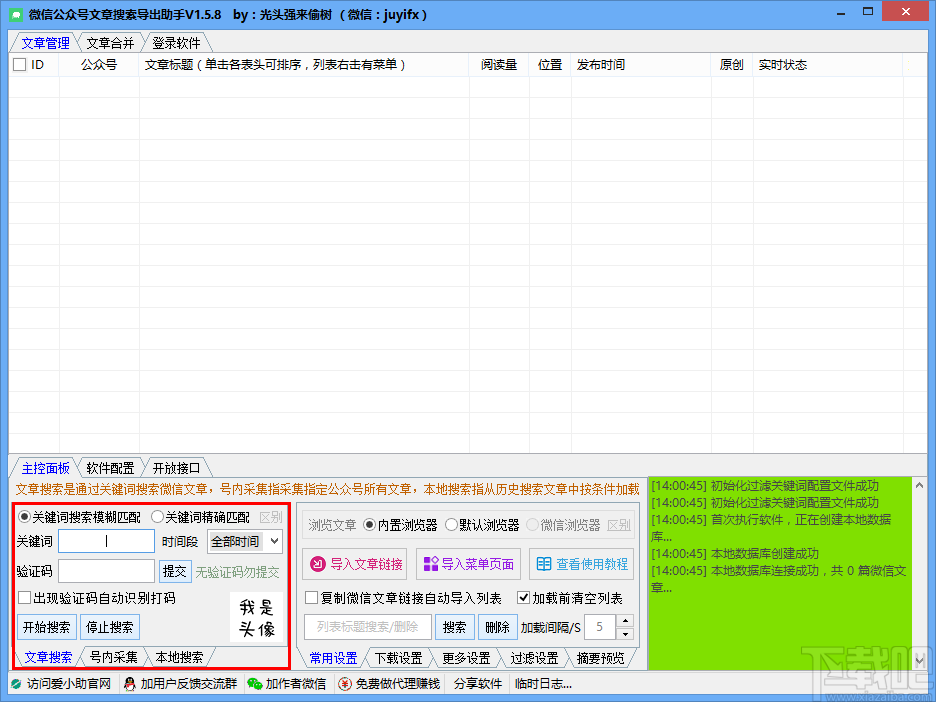This screenshot has height=702, width=936.
Task: Click the QQ penguin icon for 加用户反馈交流群
Action: tap(130, 684)
